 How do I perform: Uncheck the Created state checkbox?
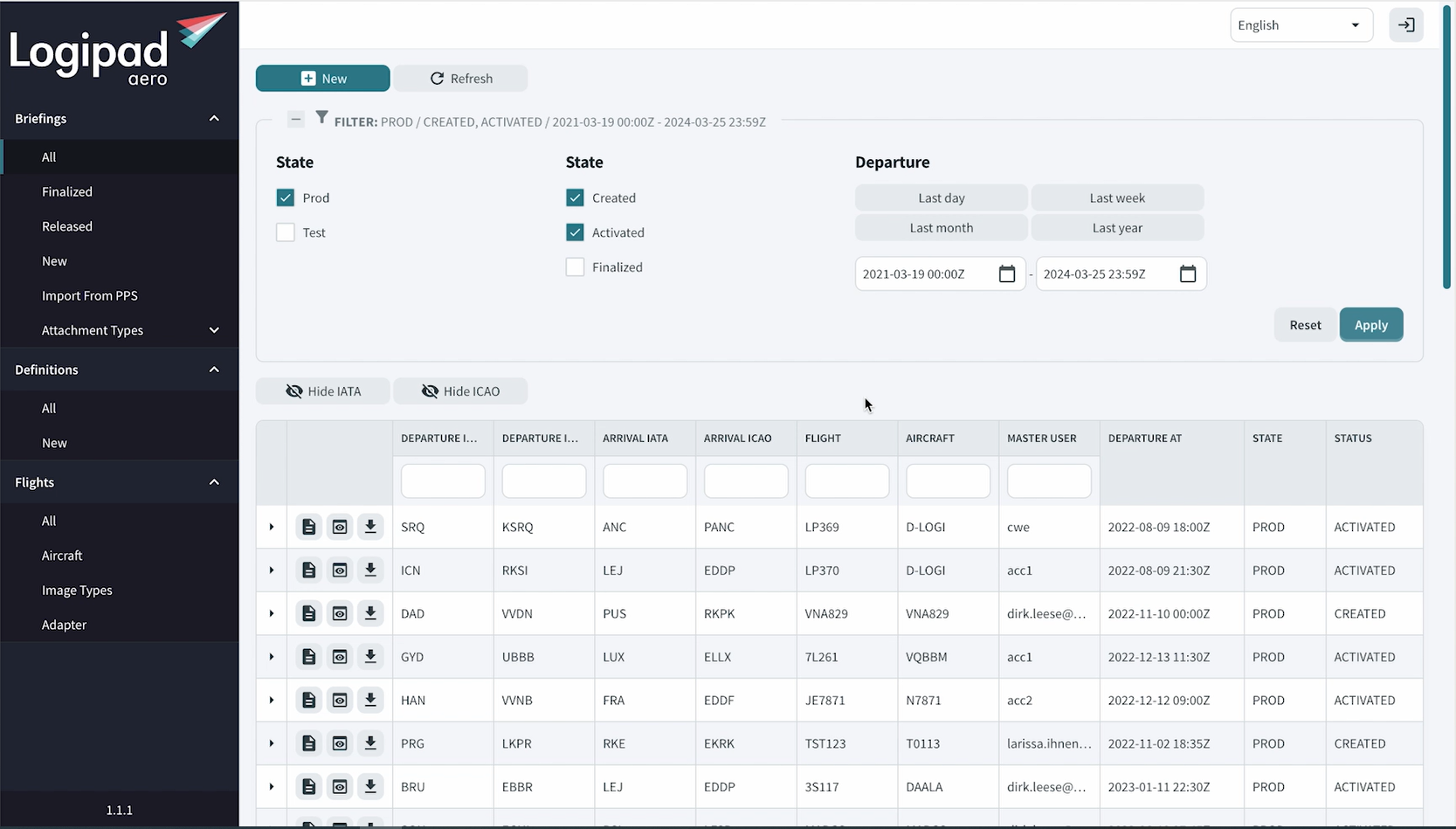pyautogui.click(x=575, y=198)
